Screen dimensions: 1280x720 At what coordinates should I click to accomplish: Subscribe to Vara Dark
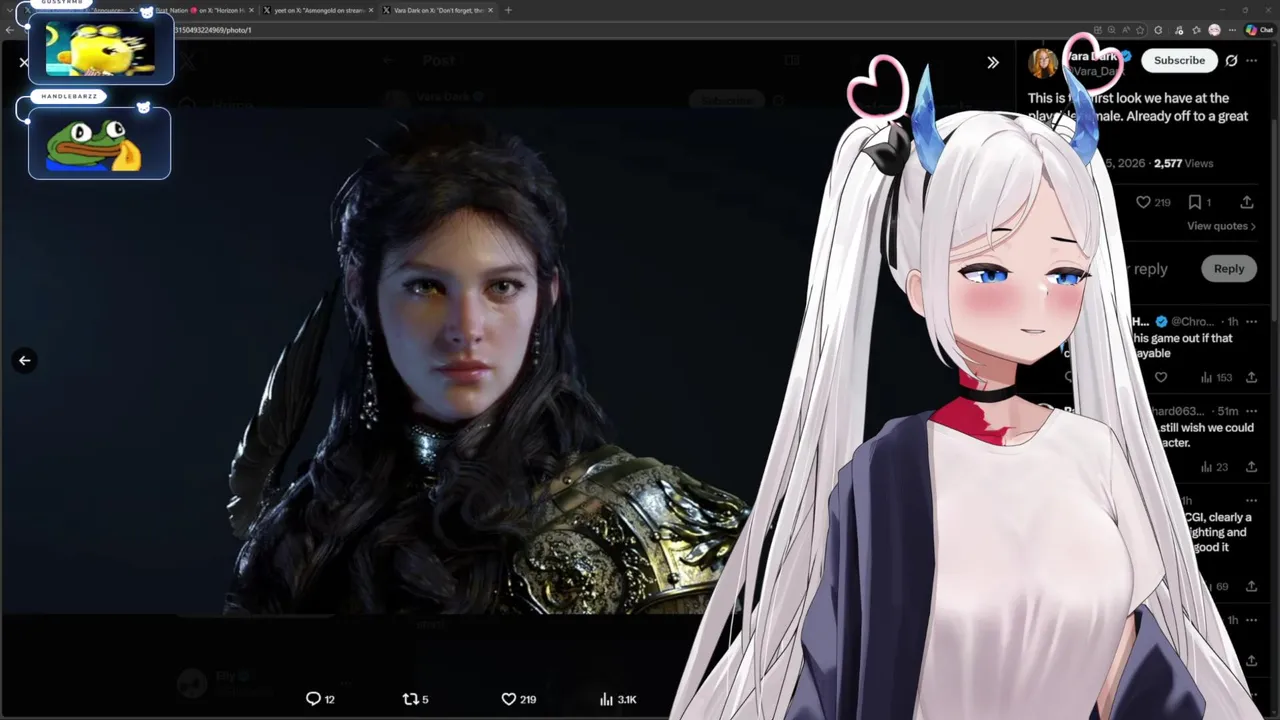1179,60
